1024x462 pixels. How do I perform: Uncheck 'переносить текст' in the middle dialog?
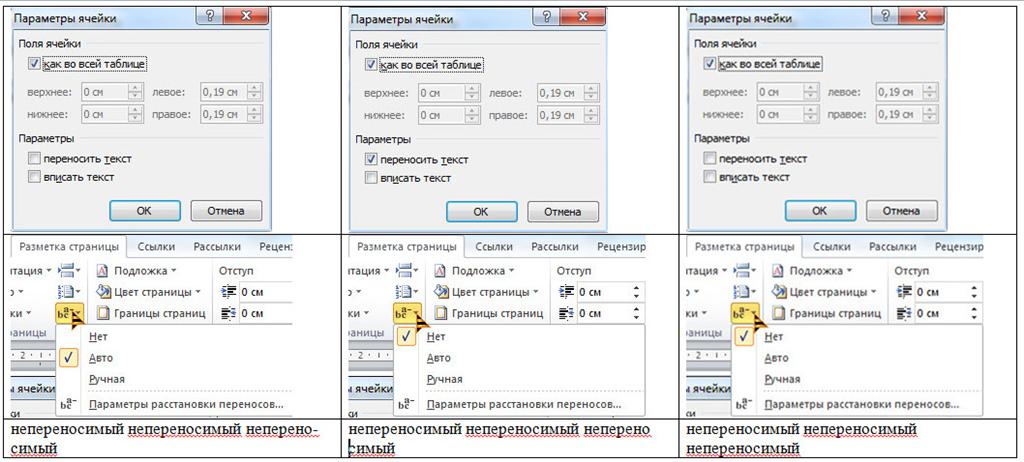point(372,159)
